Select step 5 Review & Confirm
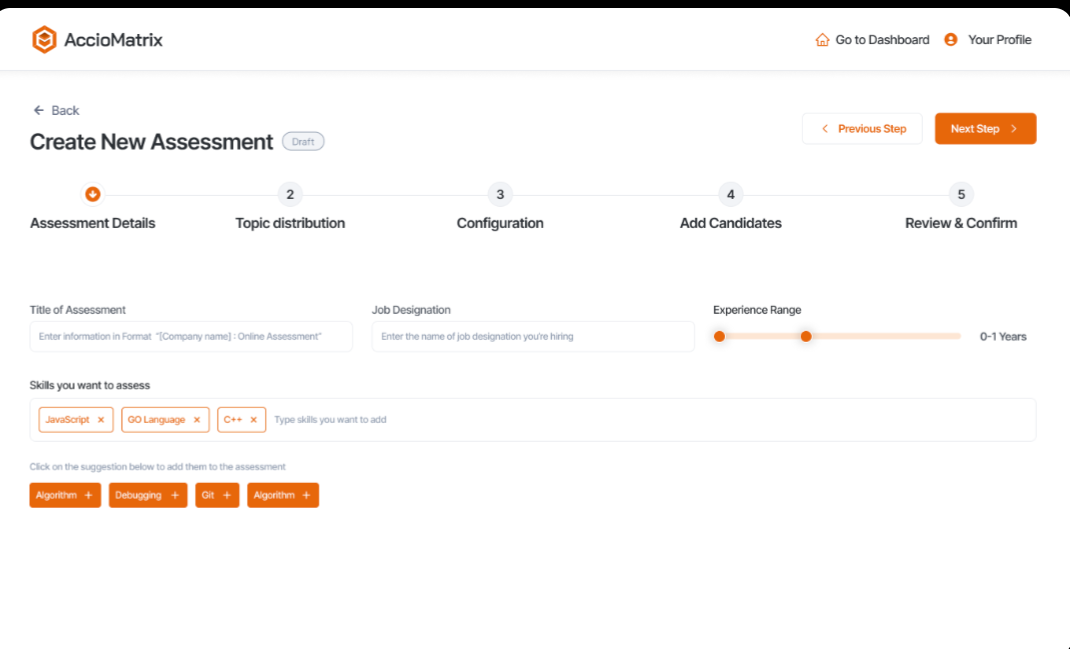Screen dimensions: 1070x649 [961, 194]
